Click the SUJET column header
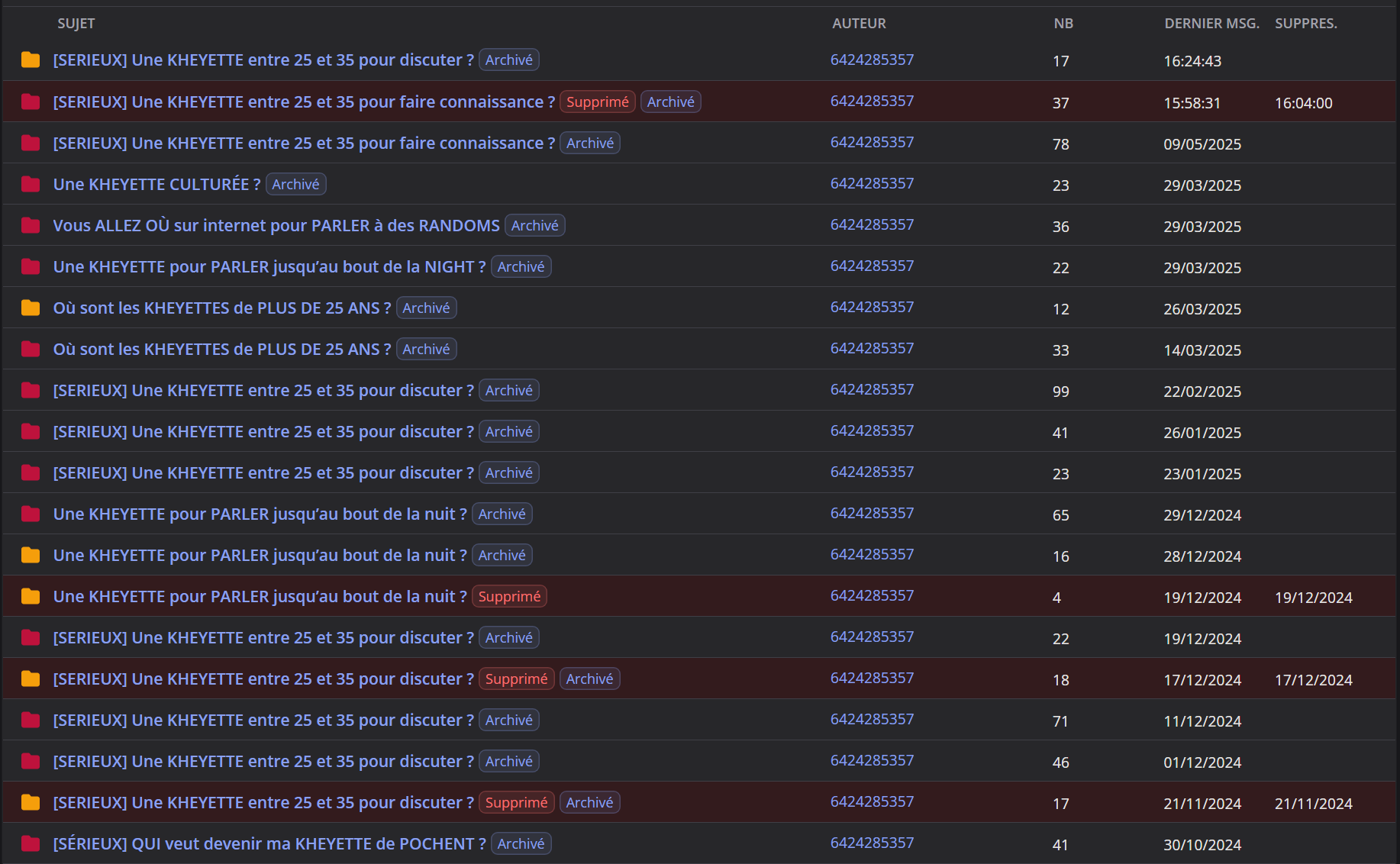The width and height of the screenshot is (1400, 864). (76, 24)
